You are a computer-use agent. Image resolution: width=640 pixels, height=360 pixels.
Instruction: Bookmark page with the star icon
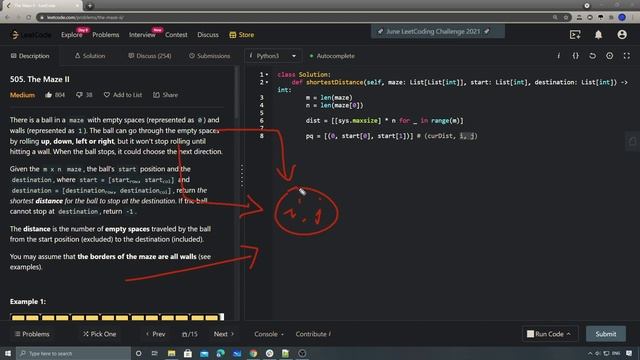[566, 18]
